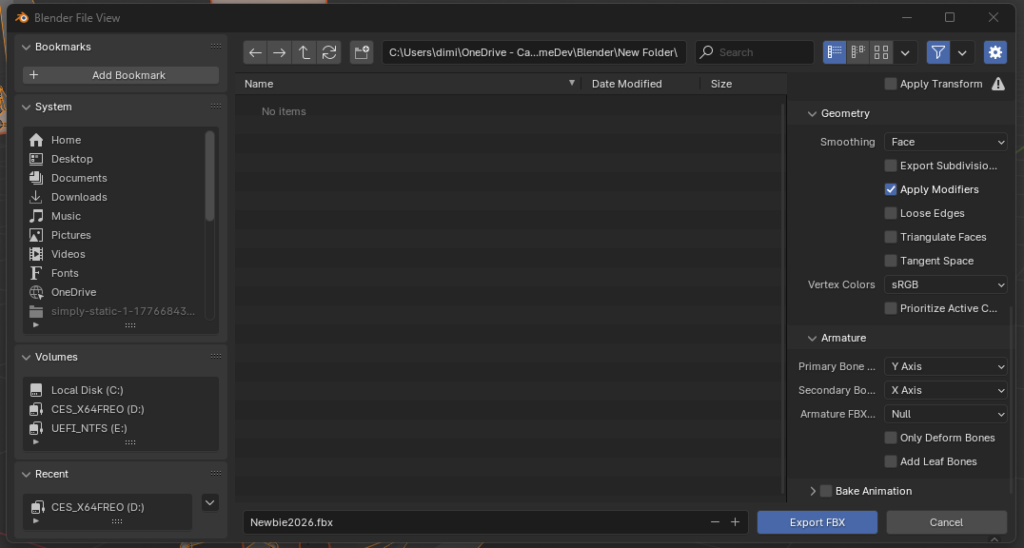Open the Vertex Colors sRGB dropdown
Screen dimensions: 1024x548
(945, 285)
